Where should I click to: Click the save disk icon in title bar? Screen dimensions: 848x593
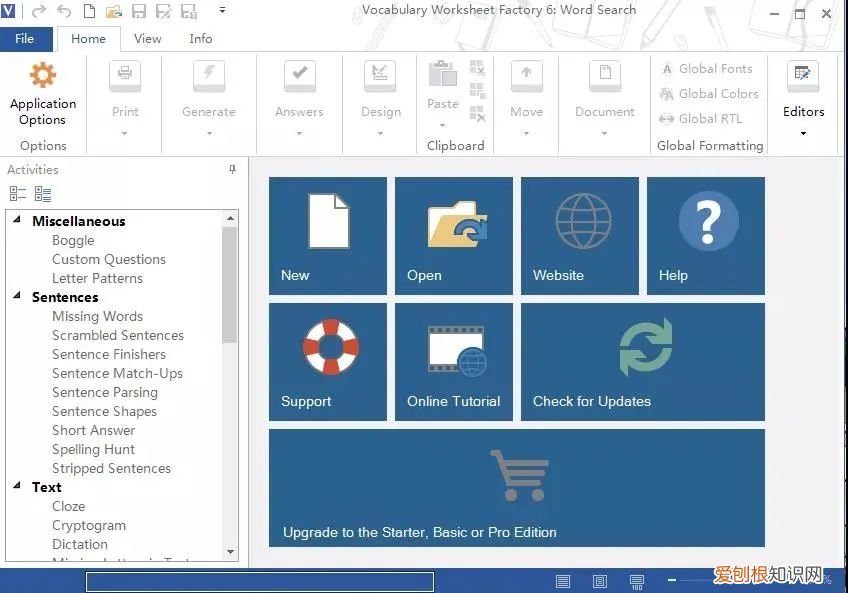tap(139, 11)
